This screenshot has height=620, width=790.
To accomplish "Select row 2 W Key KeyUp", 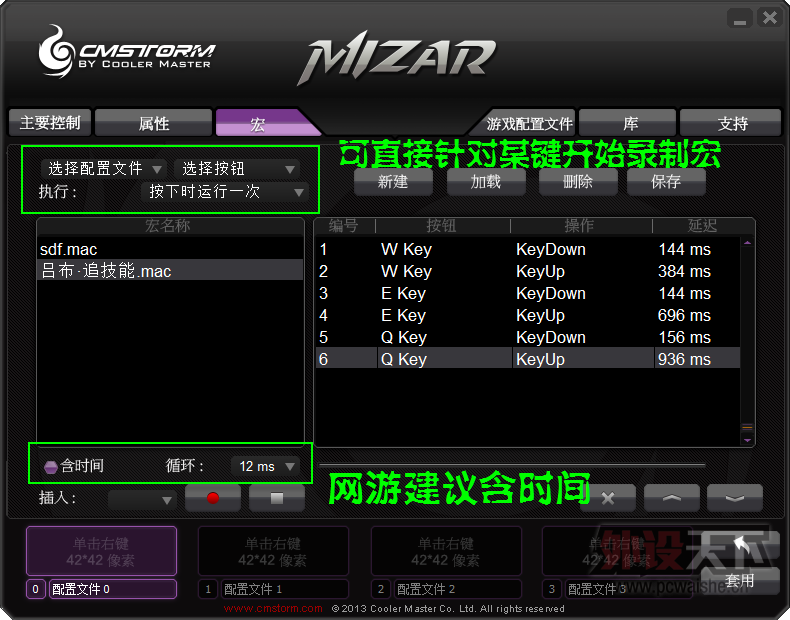I will pyautogui.click(x=528, y=271).
